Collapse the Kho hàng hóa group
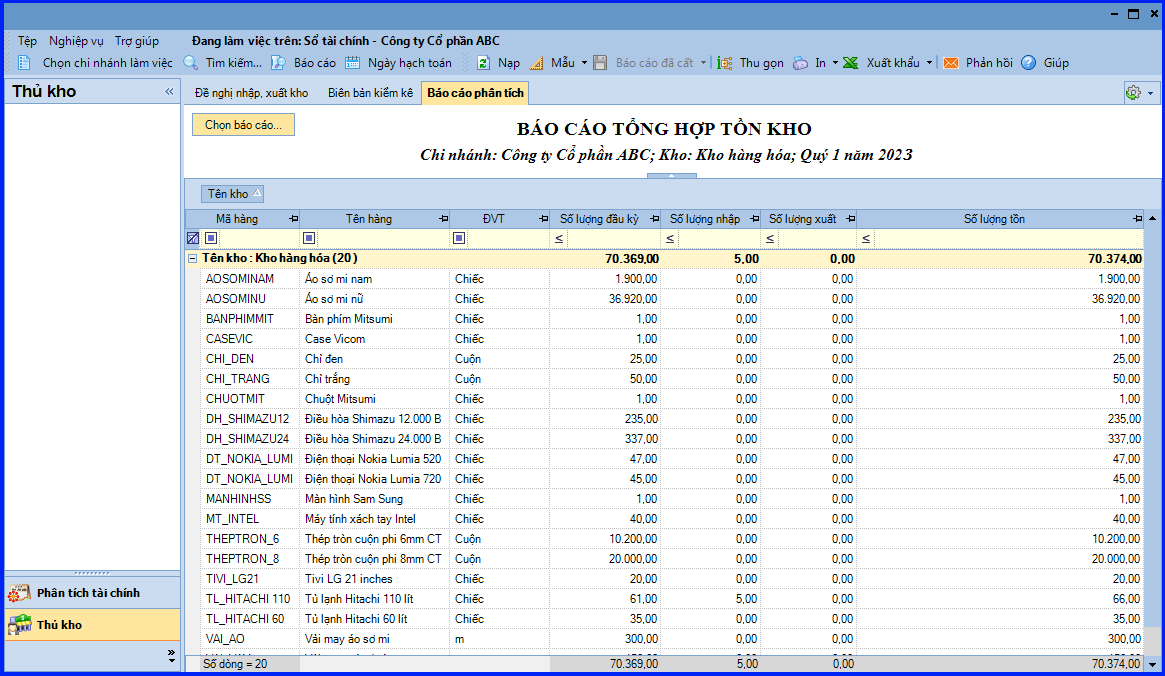The image size is (1165, 676). [x=192, y=259]
